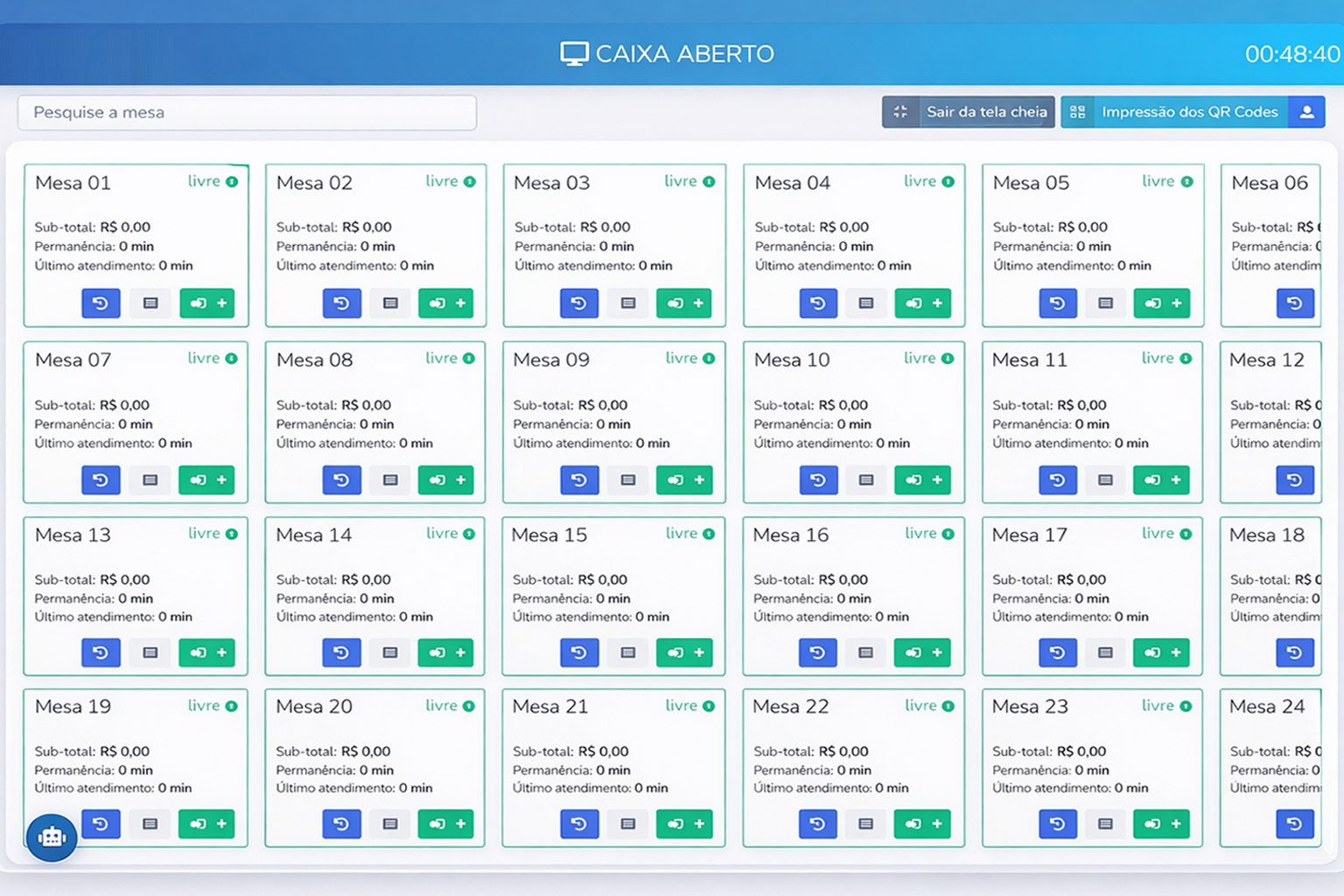Open the gray list icon on Mesa 22
The width and height of the screenshot is (1344, 896).
click(865, 824)
